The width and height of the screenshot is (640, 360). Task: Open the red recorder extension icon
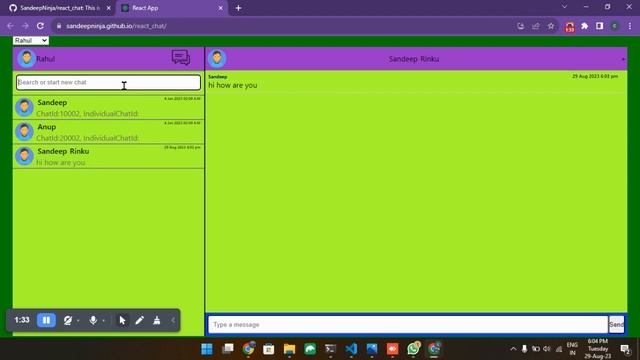point(569,27)
